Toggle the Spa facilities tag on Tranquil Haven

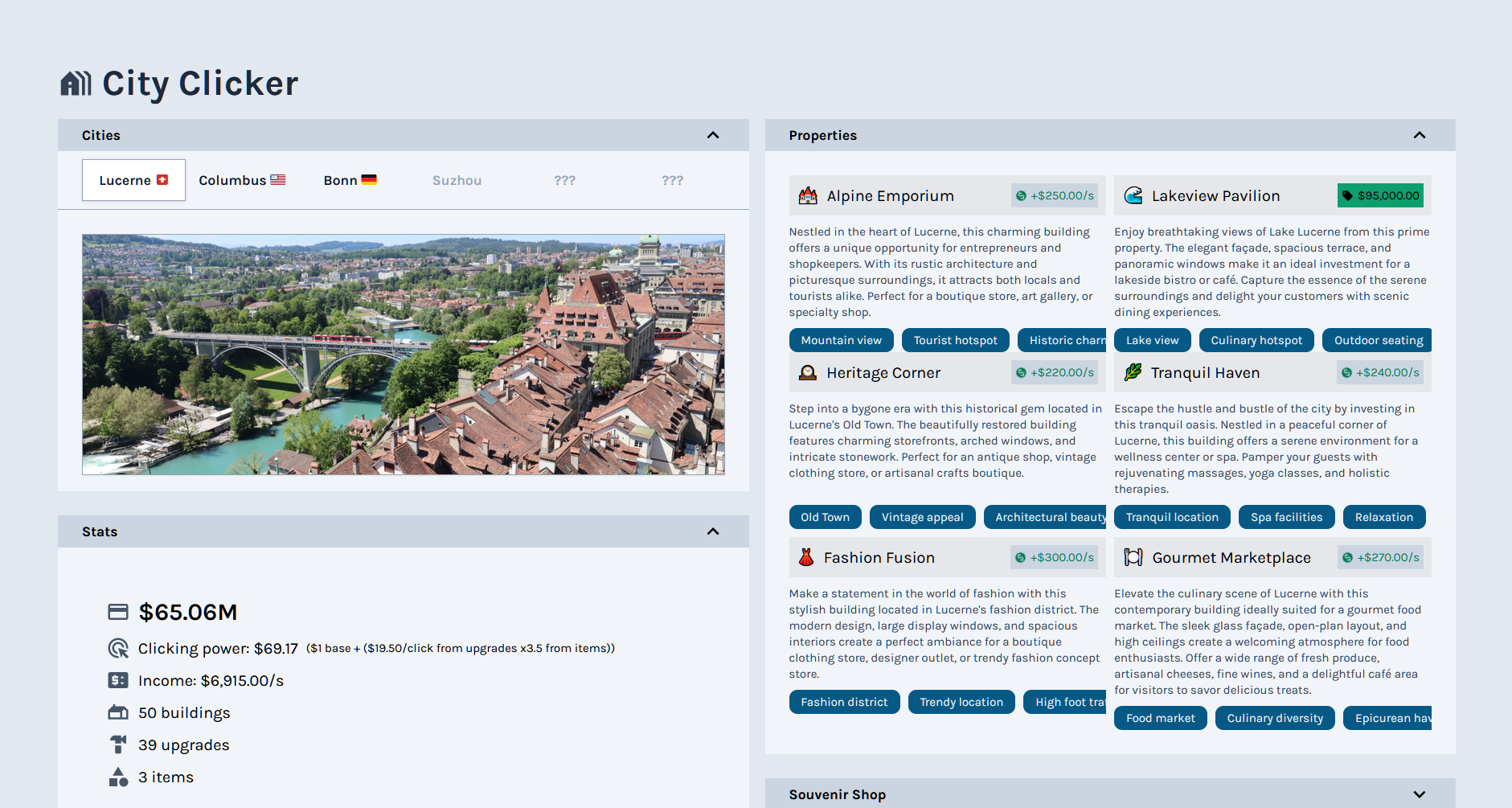1286,517
